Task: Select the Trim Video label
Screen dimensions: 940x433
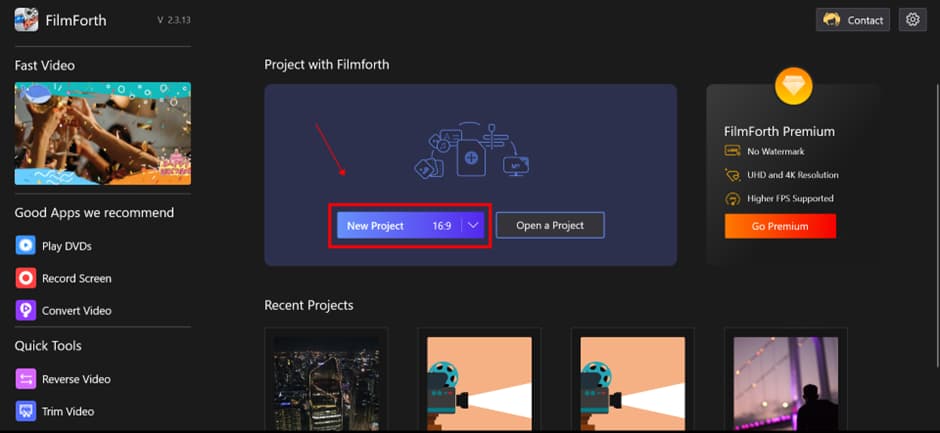Action: tap(68, 411)
